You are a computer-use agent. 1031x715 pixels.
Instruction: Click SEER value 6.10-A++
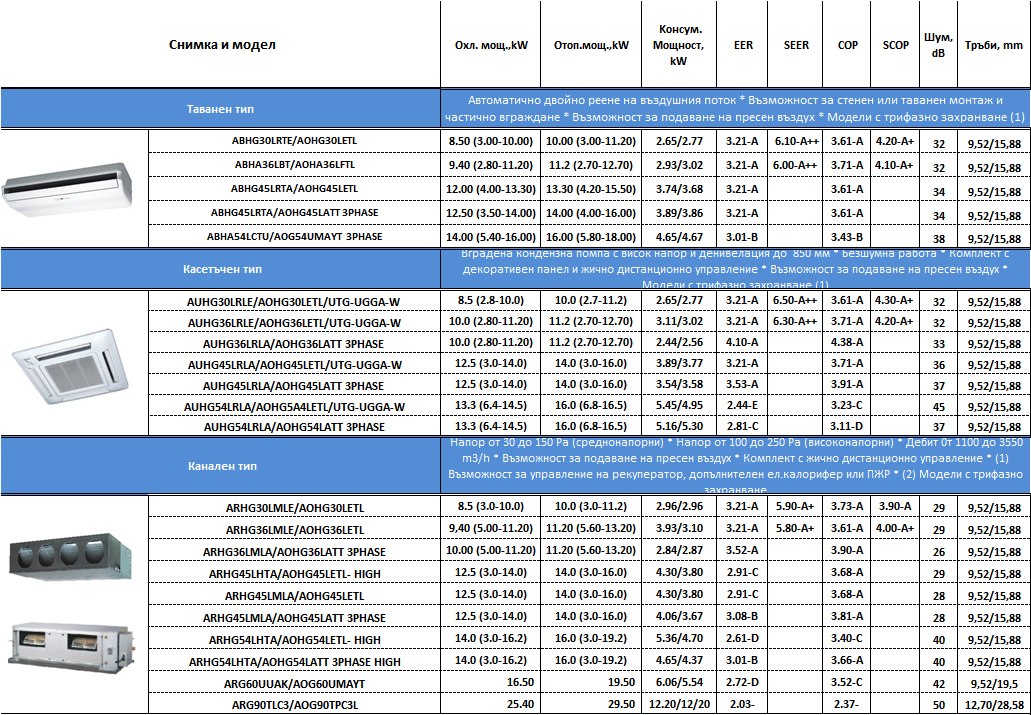(796, 141)
